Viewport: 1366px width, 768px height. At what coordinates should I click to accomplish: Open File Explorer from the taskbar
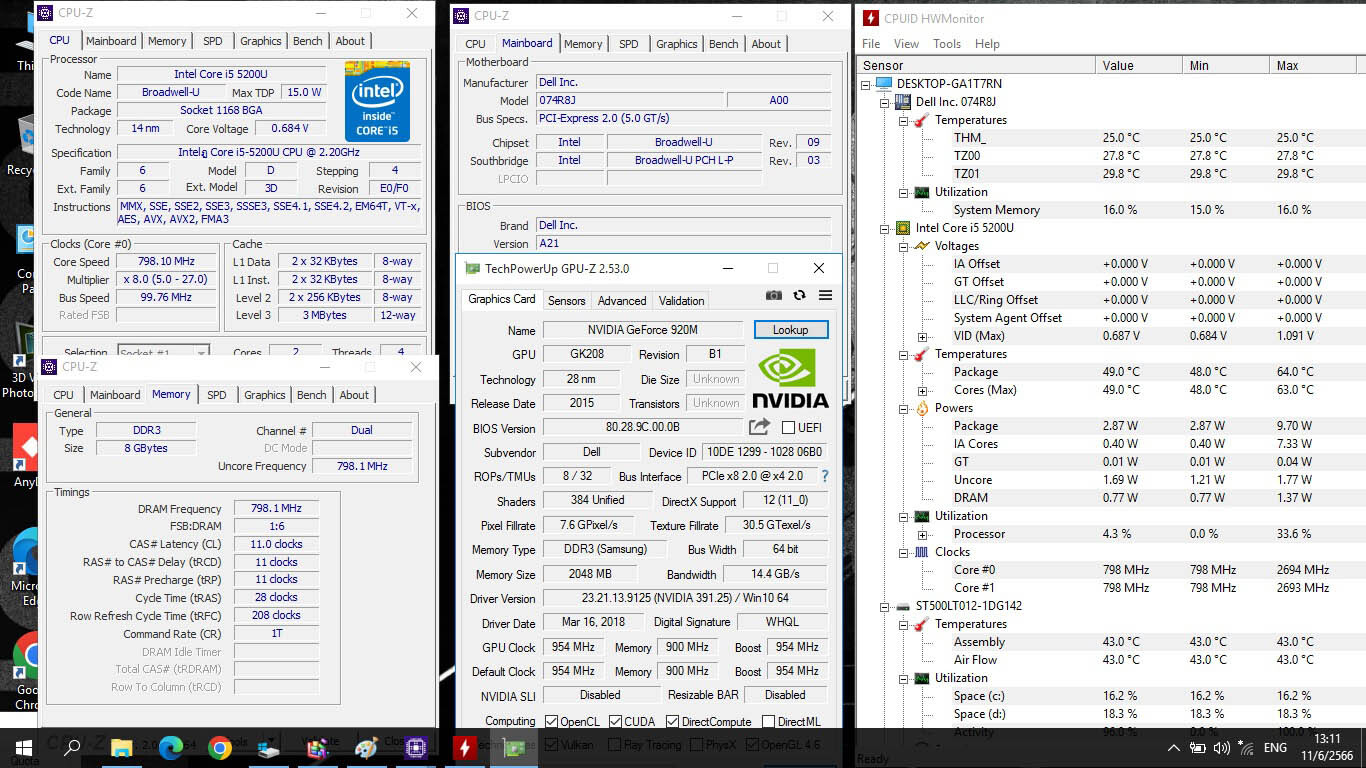122,747
